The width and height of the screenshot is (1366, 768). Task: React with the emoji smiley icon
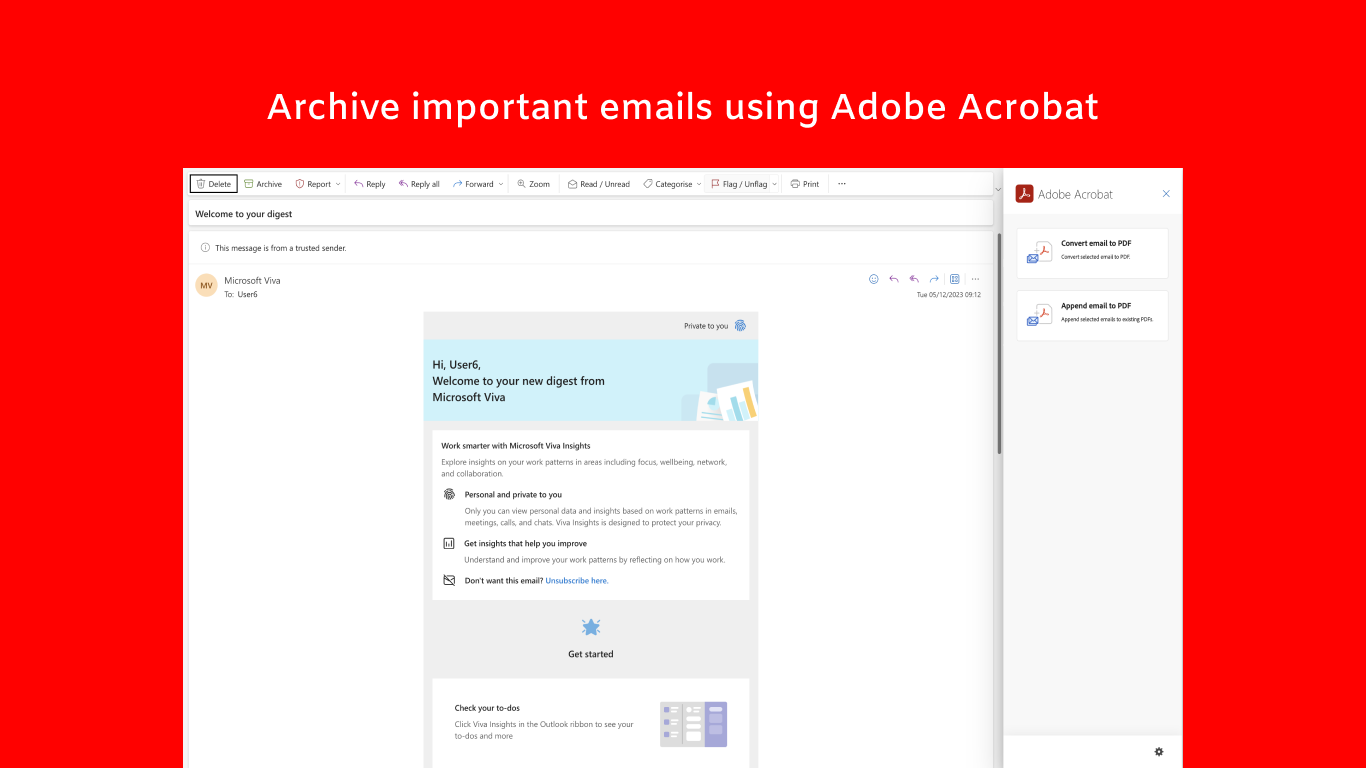tap(874, 279)
